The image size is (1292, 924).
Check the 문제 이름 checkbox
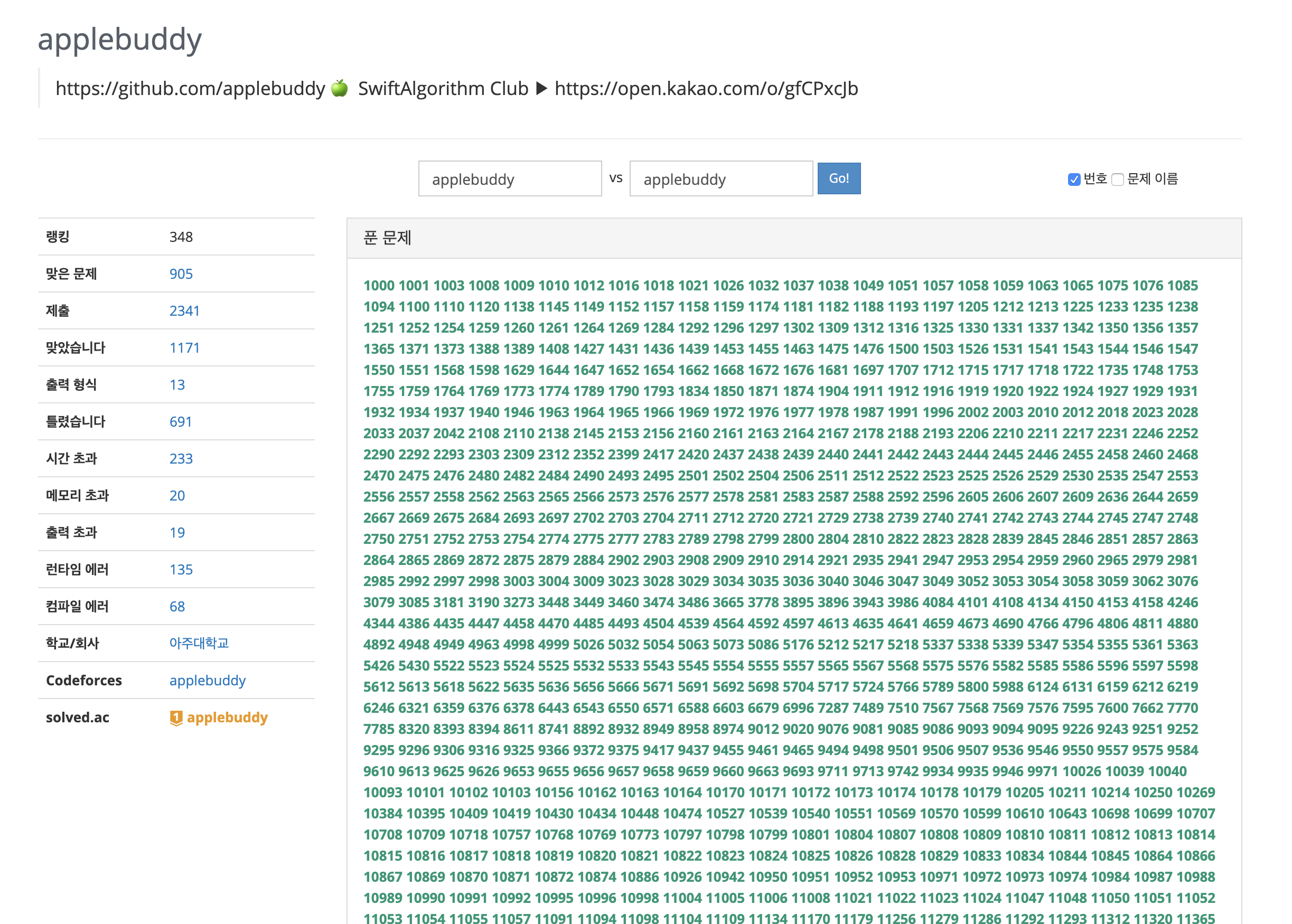(1117, 180)
